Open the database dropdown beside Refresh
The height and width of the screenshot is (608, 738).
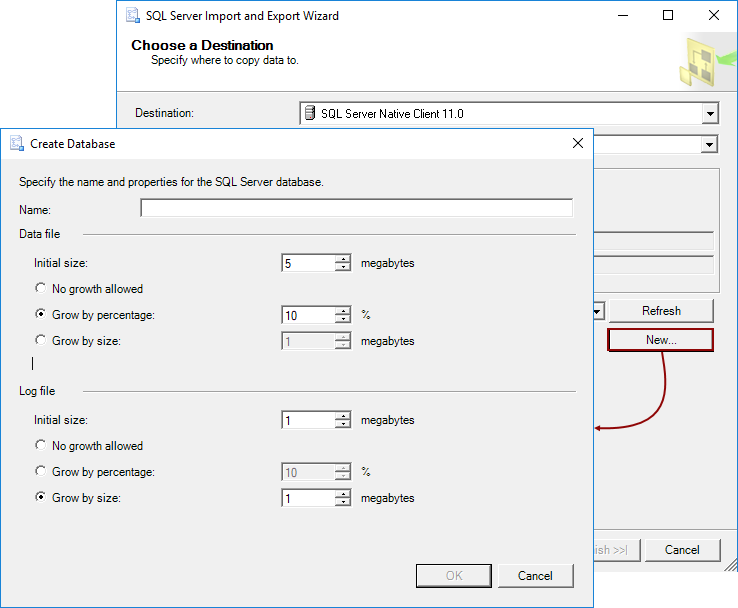point(598,311)
